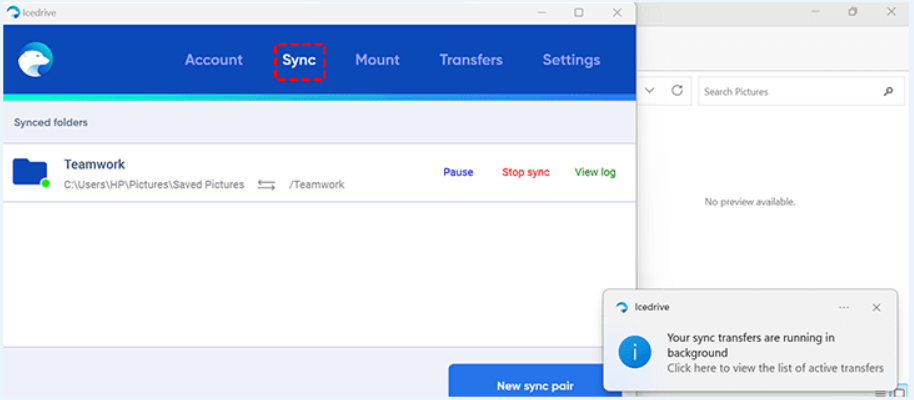
Task: Stop sync for Teamwork folder
Action: 526,173
